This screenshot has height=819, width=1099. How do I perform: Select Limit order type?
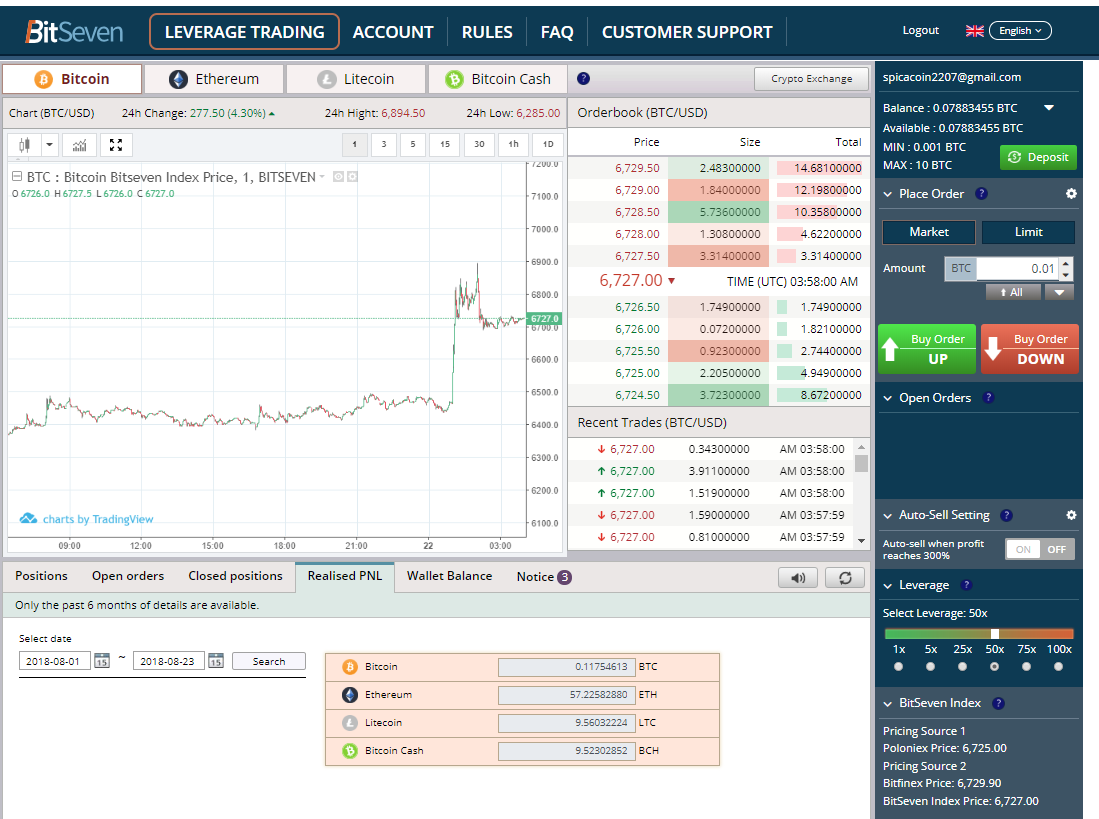(x=1028, y=232)
